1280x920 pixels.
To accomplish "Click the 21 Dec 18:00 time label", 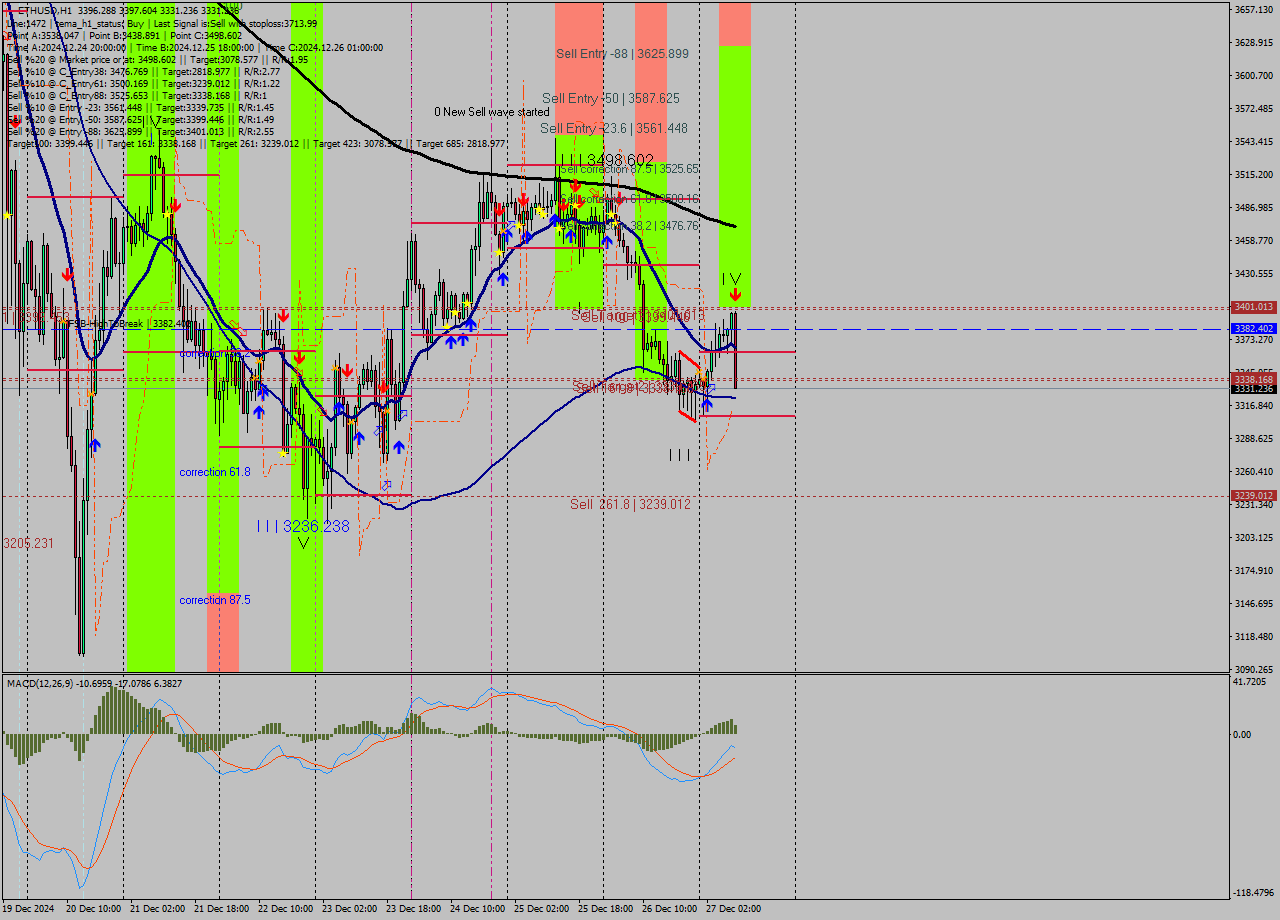I will (221, 909).
